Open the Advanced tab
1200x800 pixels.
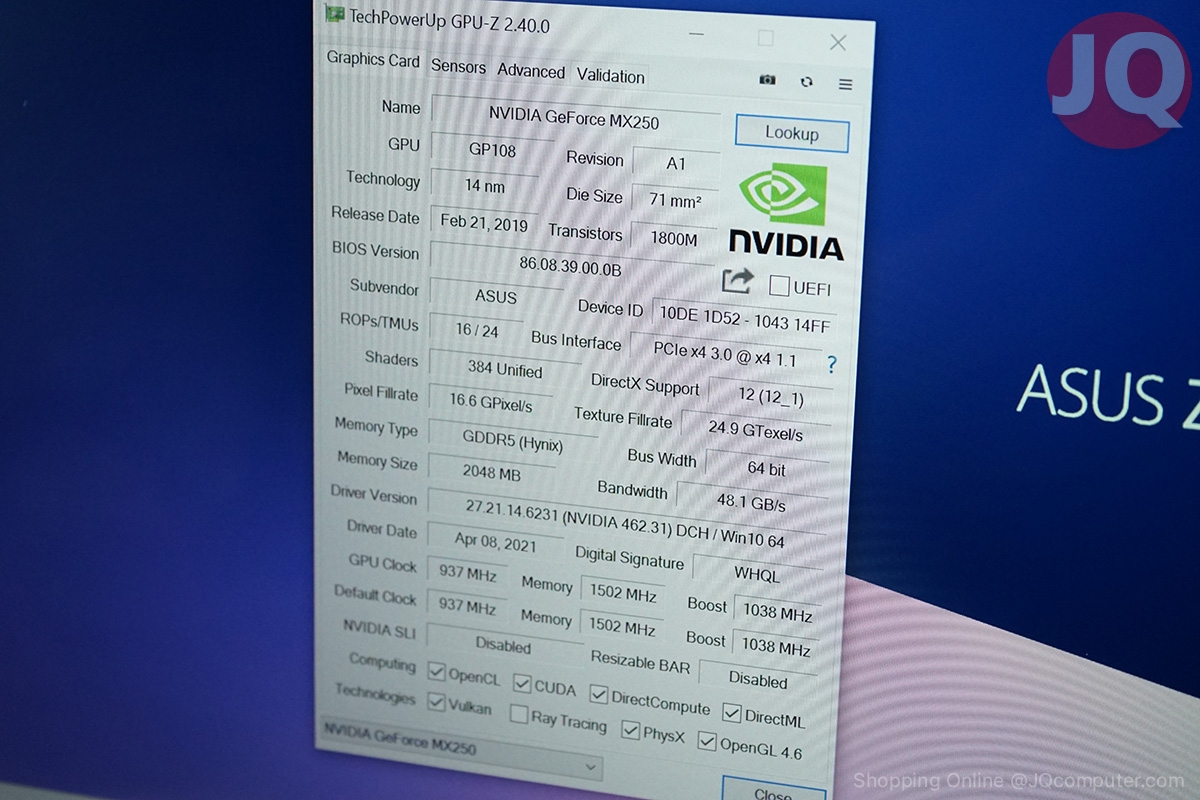(x=531, y=71)
